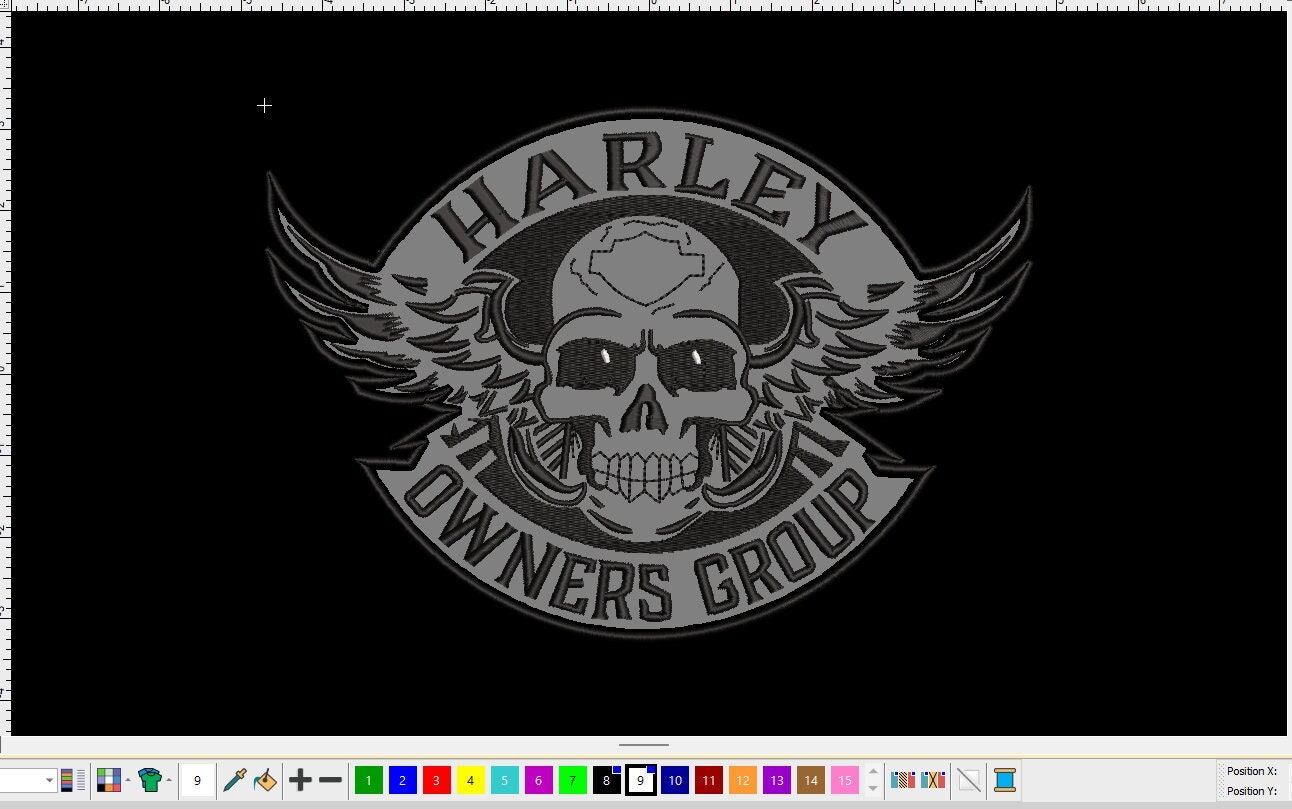Expand the garment icon dropdown arrow

click(x=169, y=780)
